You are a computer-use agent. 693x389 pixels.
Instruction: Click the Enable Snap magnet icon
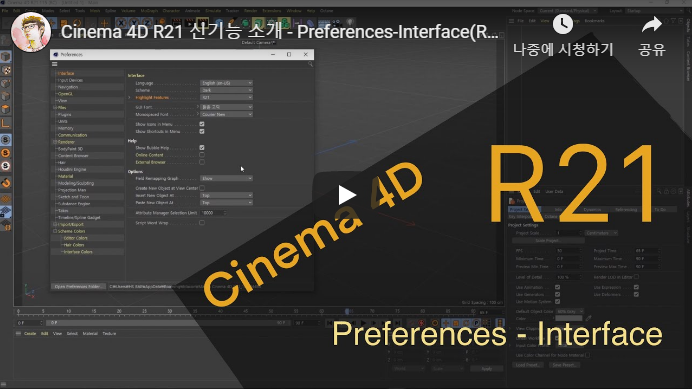point(6,183)
